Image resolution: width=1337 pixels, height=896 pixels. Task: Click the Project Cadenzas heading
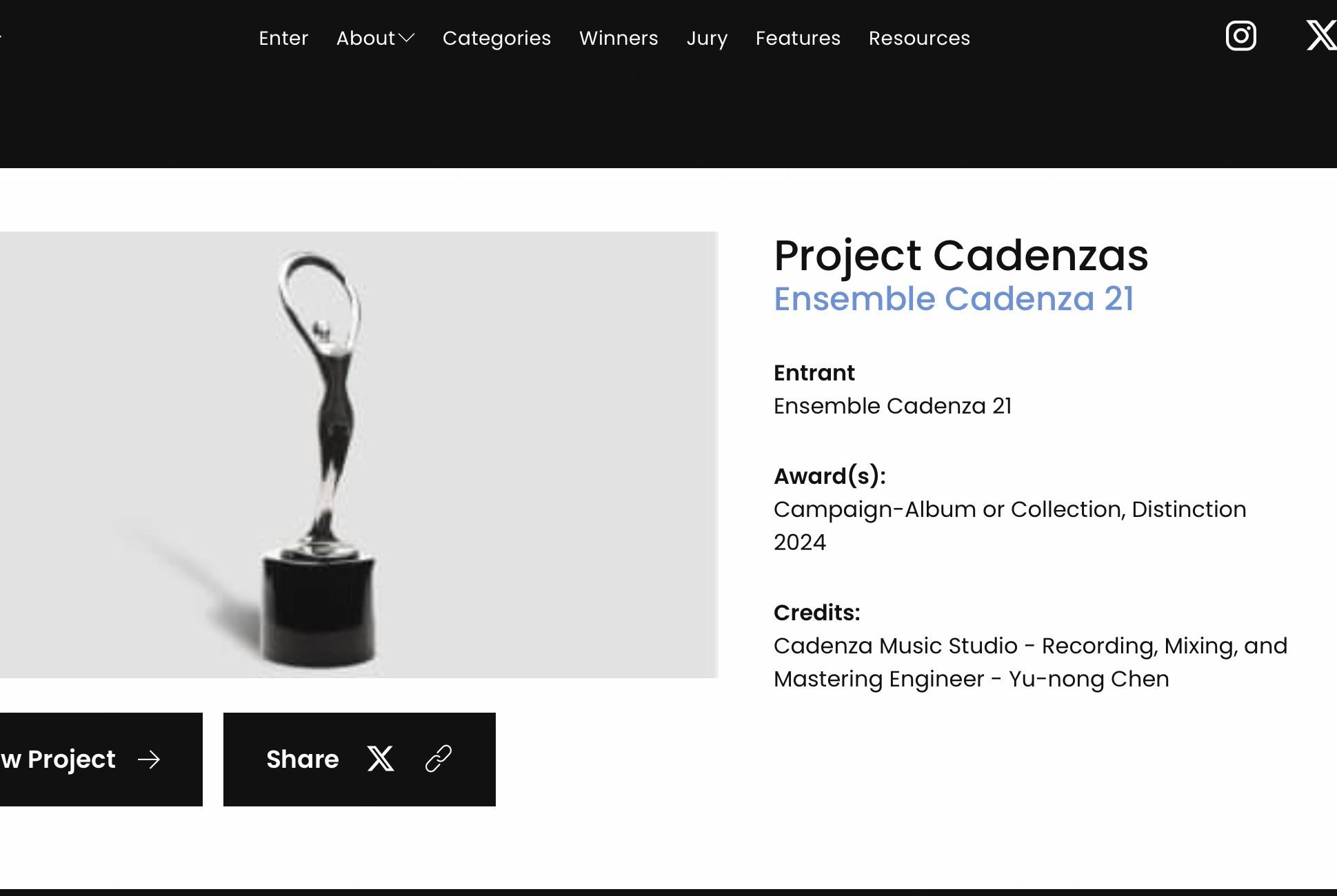click(x=961, y=255)
